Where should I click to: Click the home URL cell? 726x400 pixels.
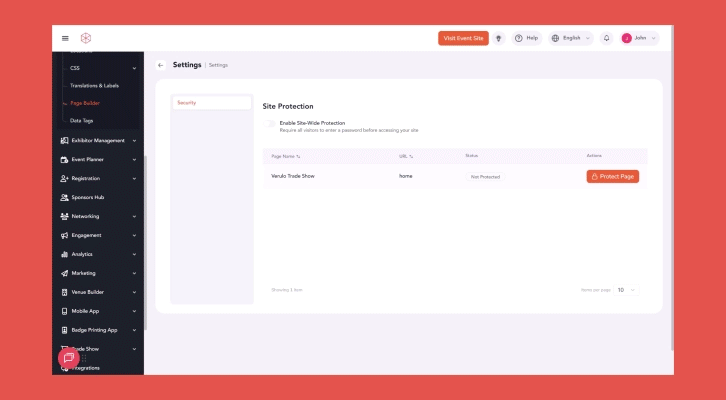click(406, 176)
